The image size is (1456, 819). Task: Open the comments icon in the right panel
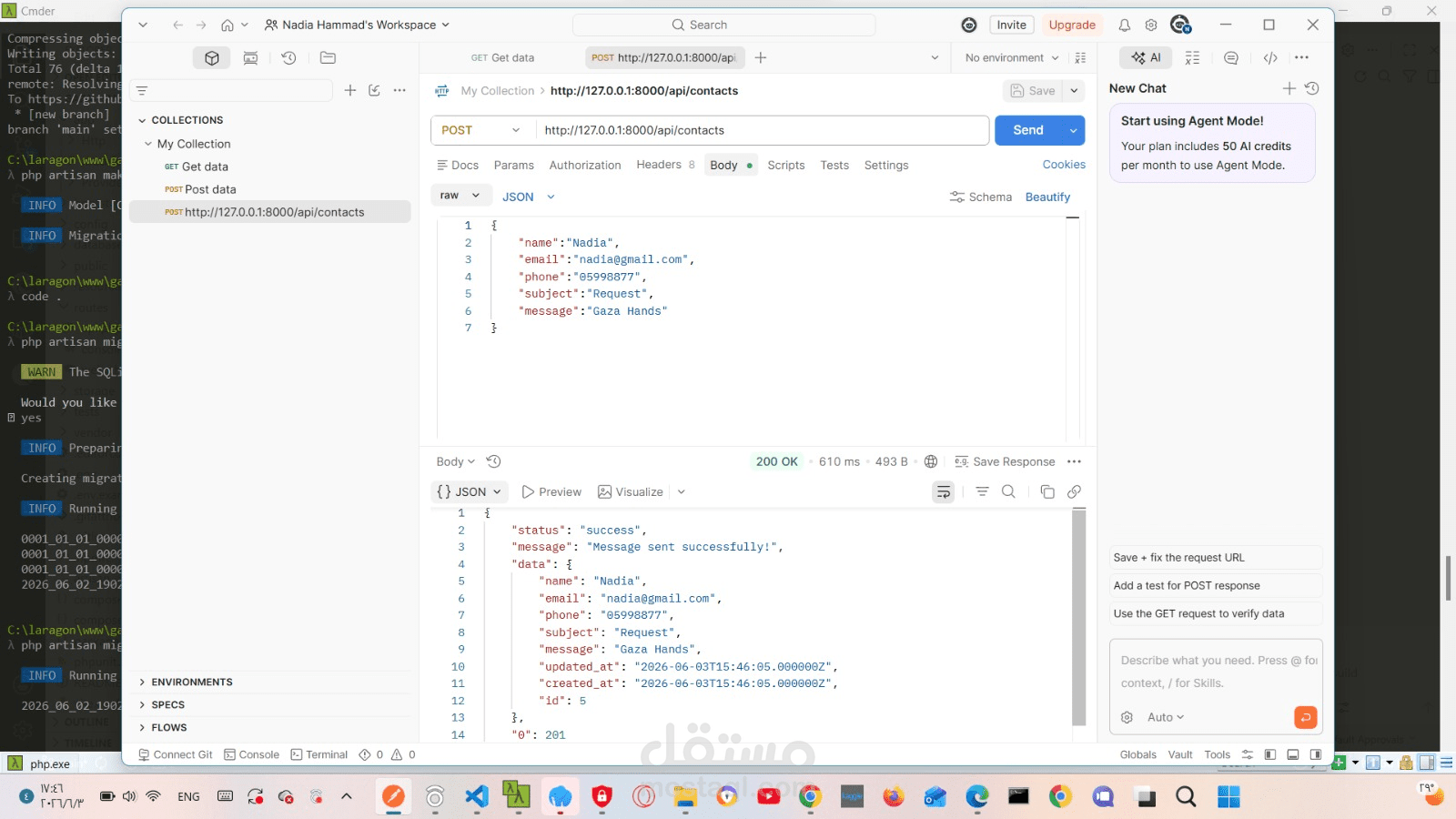[1231, 57]
